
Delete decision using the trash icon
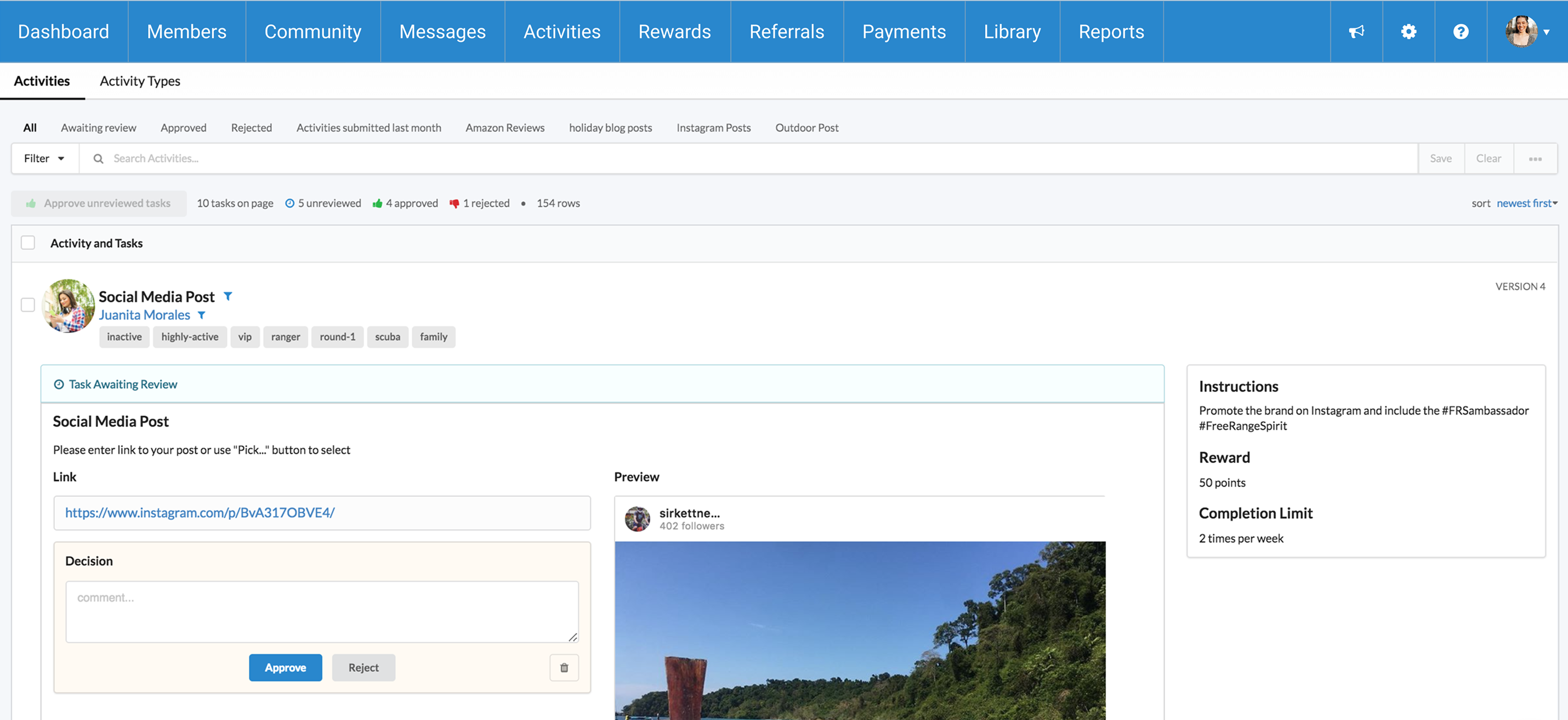564,668
